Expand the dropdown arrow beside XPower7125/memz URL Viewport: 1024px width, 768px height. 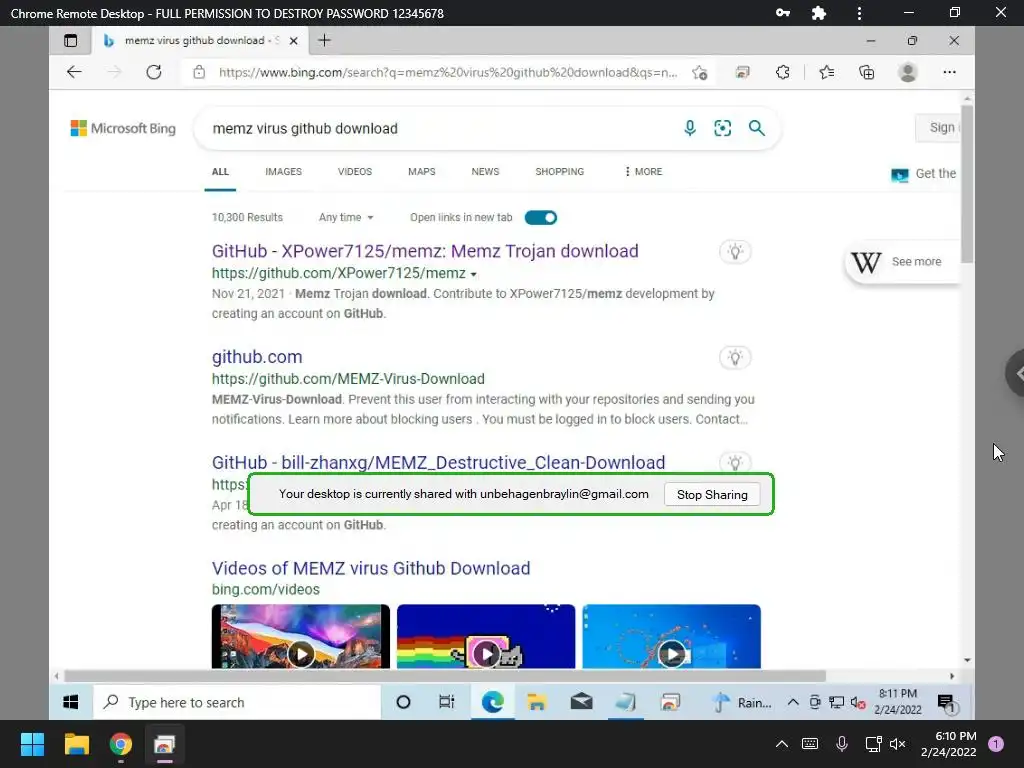[473, 274]
